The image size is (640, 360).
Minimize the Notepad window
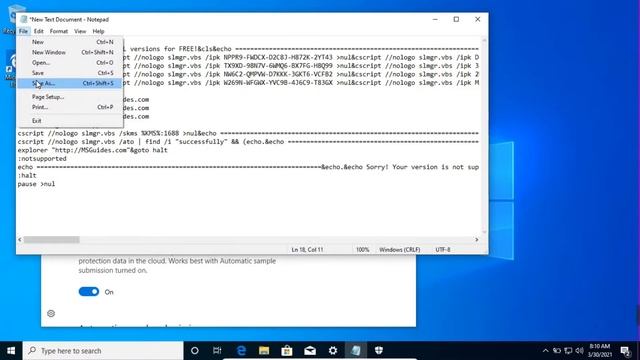(435, 19)
